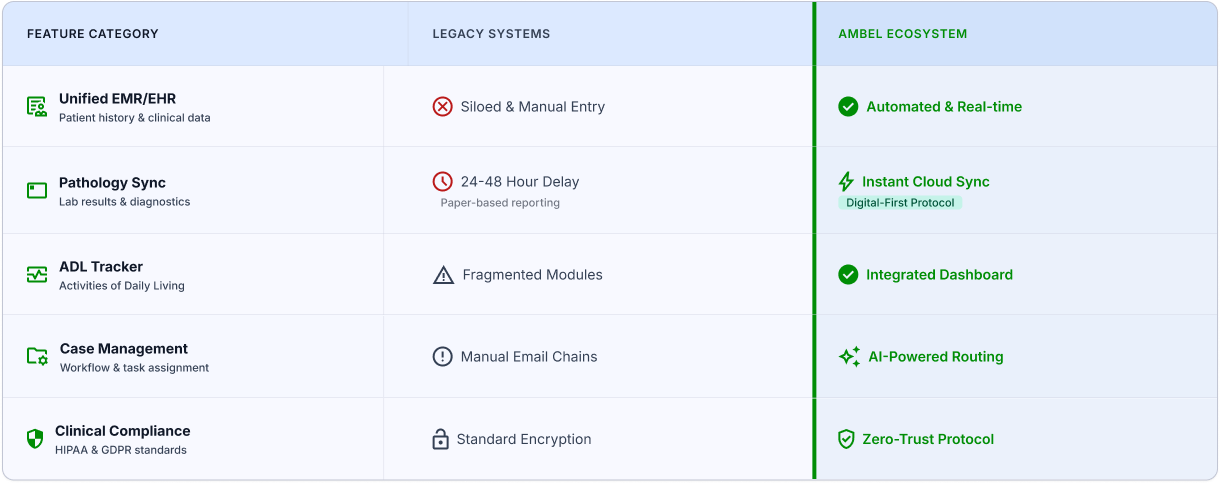Image resolution: width=1220 pixels, height=484 pixels.
Task: Click the ADL Tracker heartbeat monitor icon
Action: (x=37, y=274)
